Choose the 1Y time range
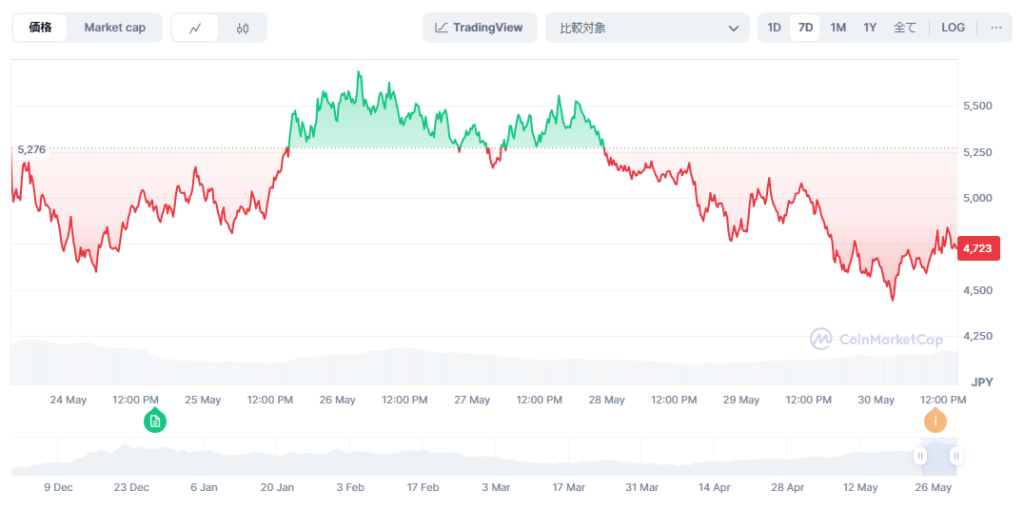The height and width of the screenshot is (510, 1024). 870,28
